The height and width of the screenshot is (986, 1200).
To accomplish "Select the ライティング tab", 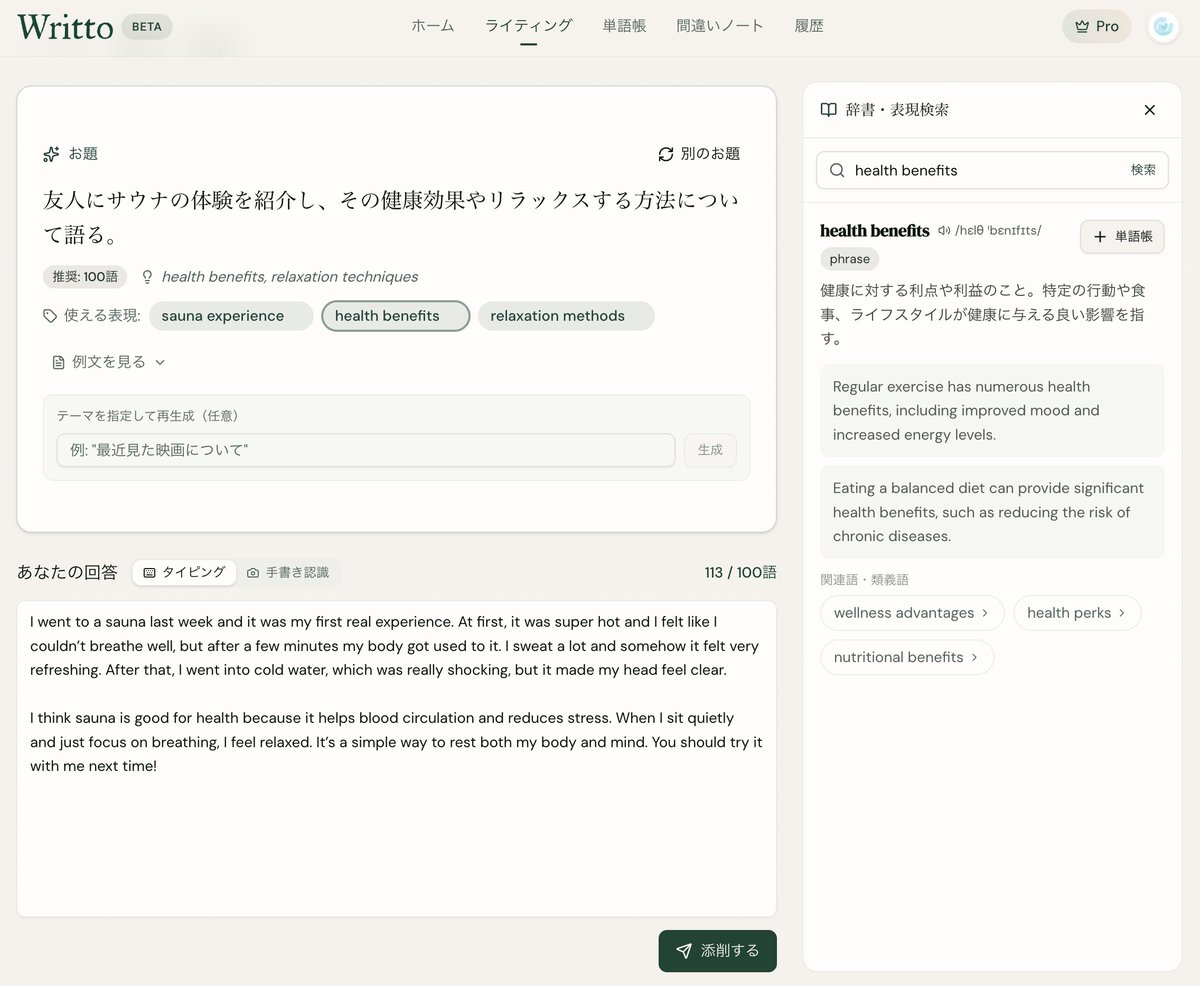I will [x=529, y=26].
